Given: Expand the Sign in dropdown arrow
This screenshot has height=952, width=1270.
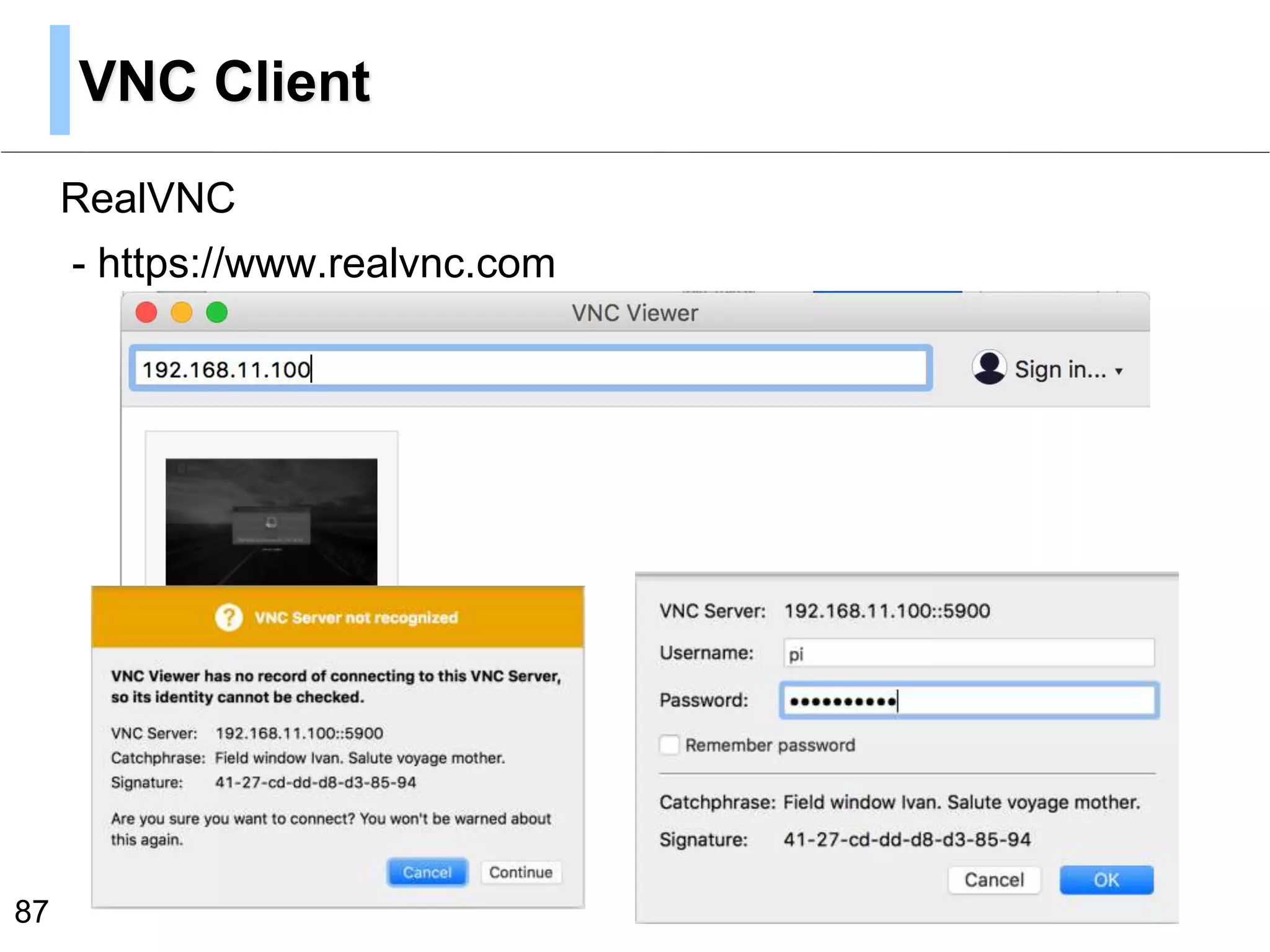Looking at the screenshot, I should 1119,371.
